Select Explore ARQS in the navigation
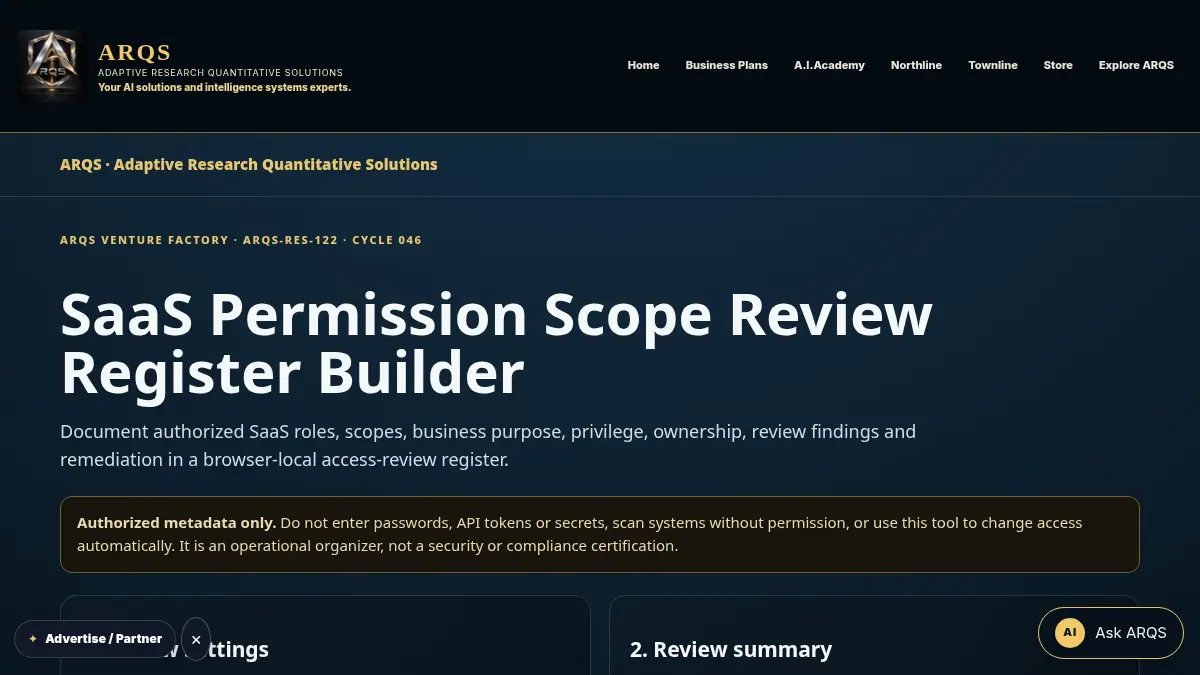This screenshot has width=1200, height=675. 1136,65
